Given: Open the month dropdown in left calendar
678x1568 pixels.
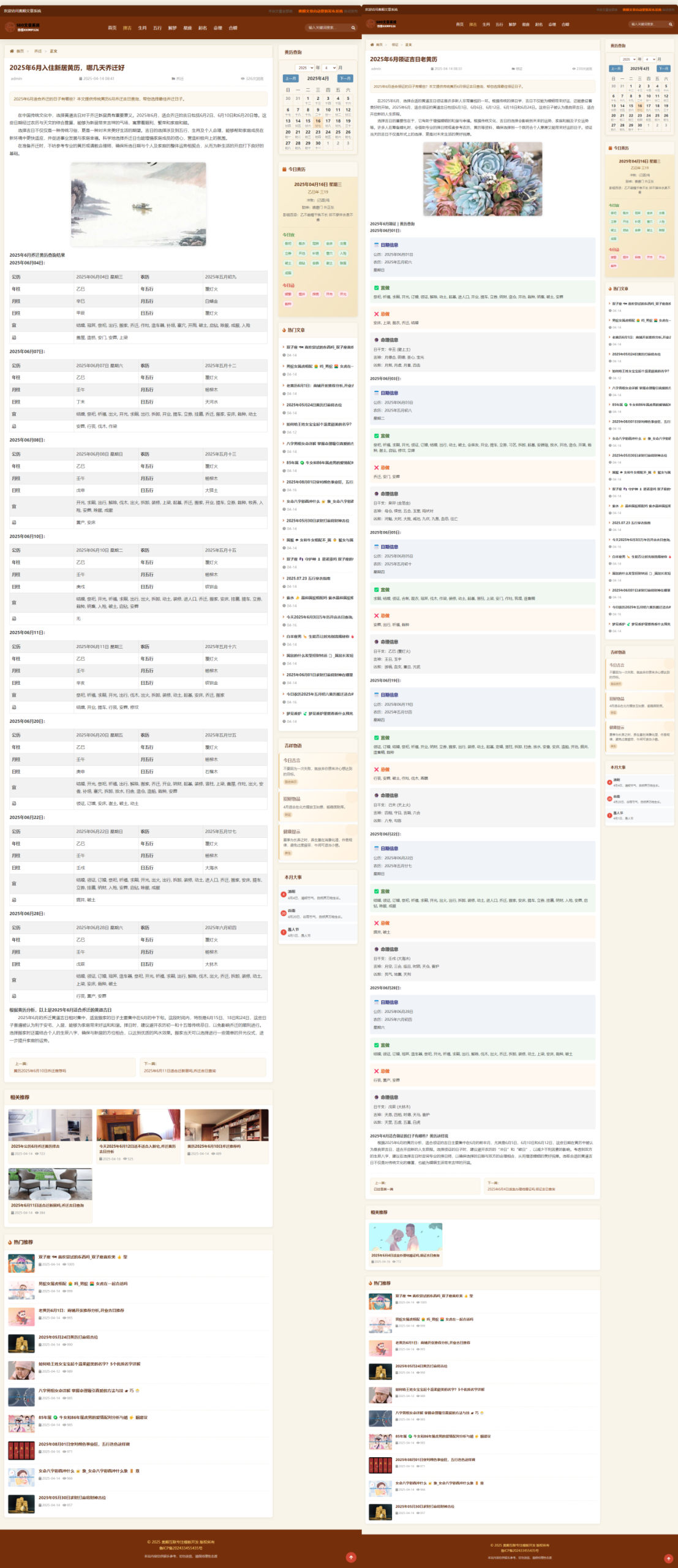Looking at the screenshot, I should [330, 68].
